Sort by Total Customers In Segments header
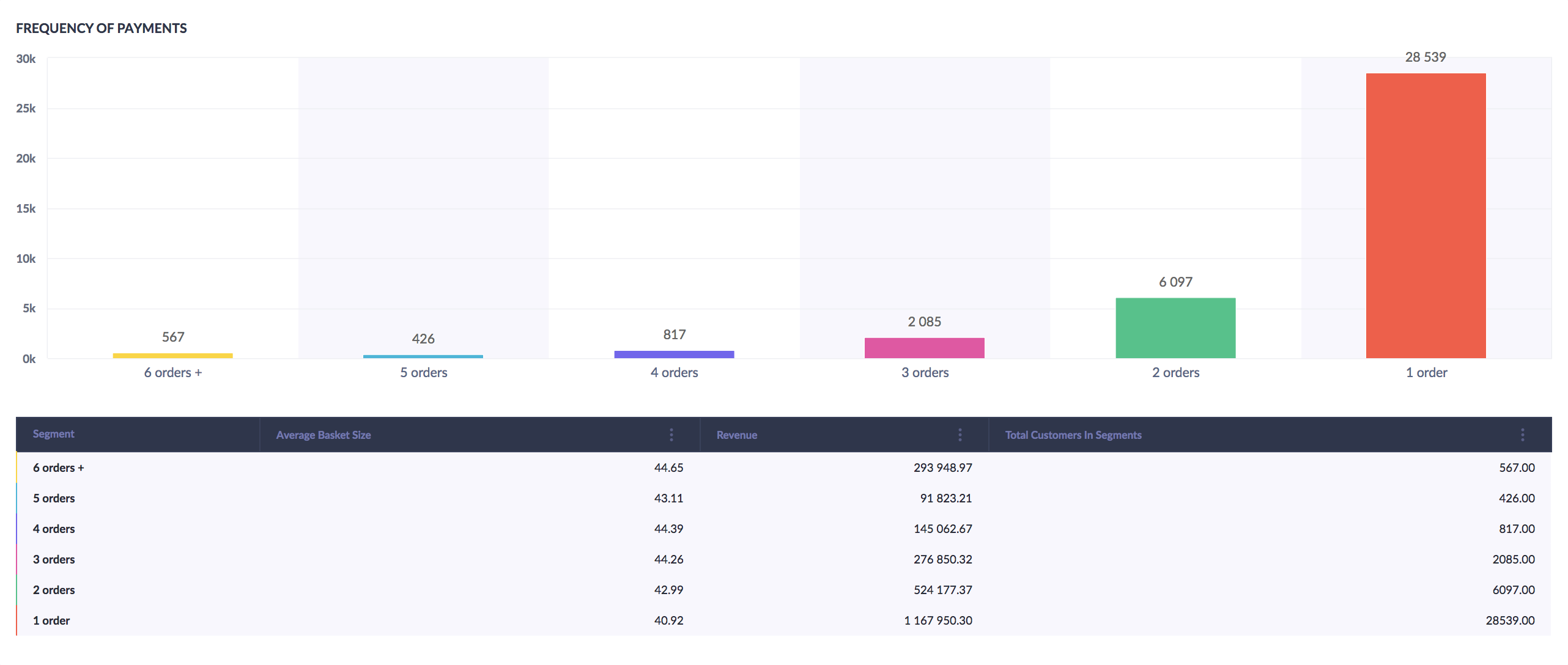1568x665 pixels. coord(1073,435)
